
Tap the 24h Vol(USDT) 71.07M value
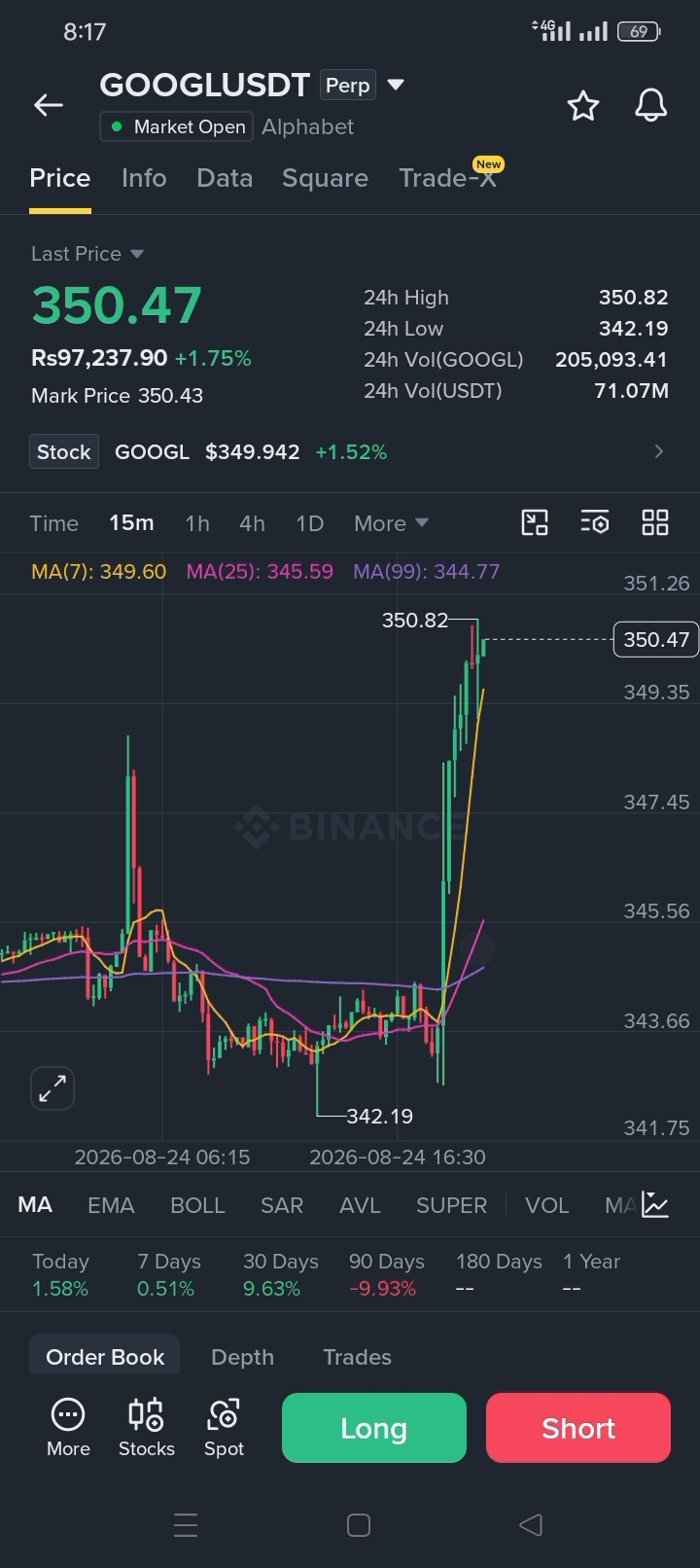(x=631, y=390)
